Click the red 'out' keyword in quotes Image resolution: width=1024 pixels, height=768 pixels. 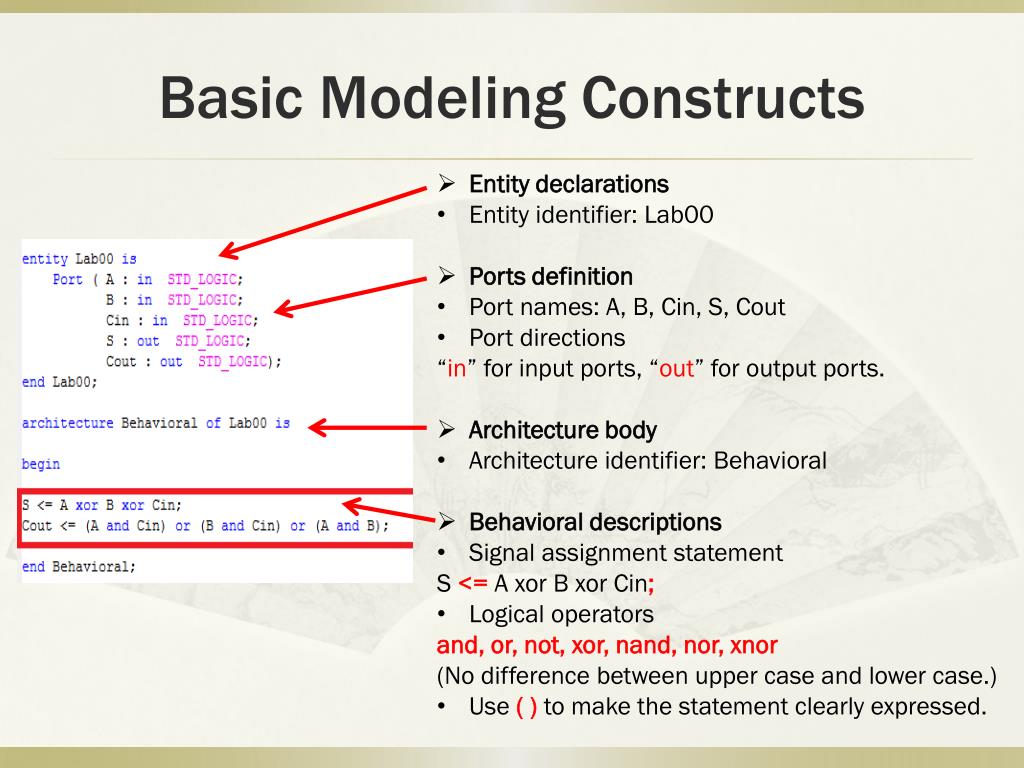tap(676, 369)
